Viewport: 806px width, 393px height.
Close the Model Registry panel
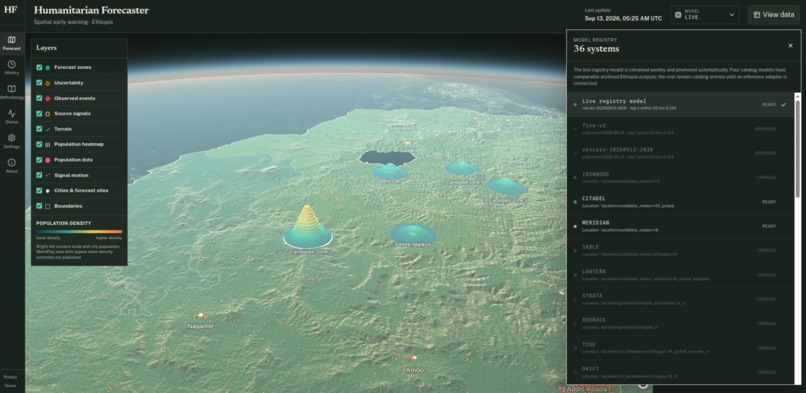[790, 46]
